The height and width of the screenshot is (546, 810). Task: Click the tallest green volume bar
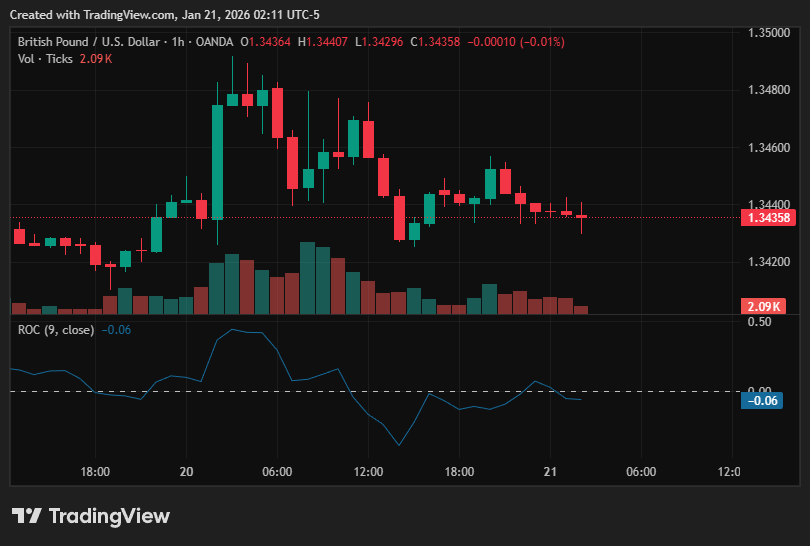307,278
